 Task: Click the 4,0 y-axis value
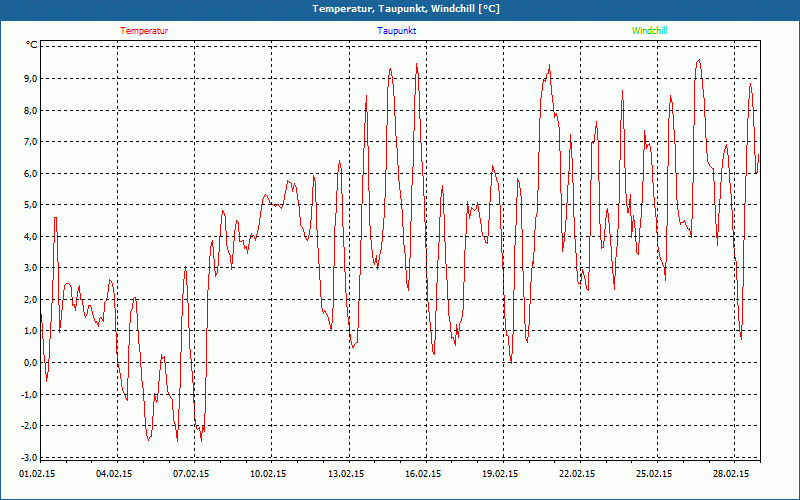tap(31, 236)
